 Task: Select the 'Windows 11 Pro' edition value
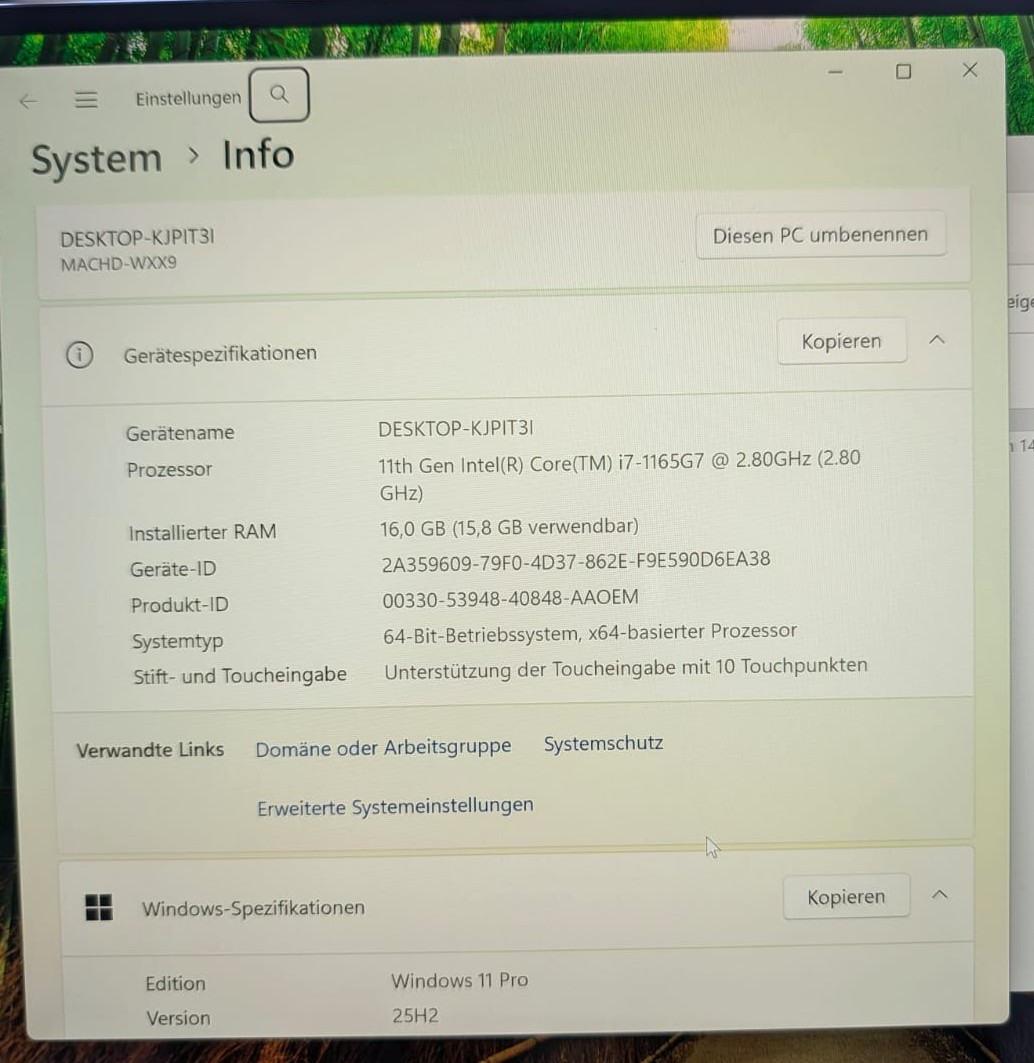pos(460,980)
